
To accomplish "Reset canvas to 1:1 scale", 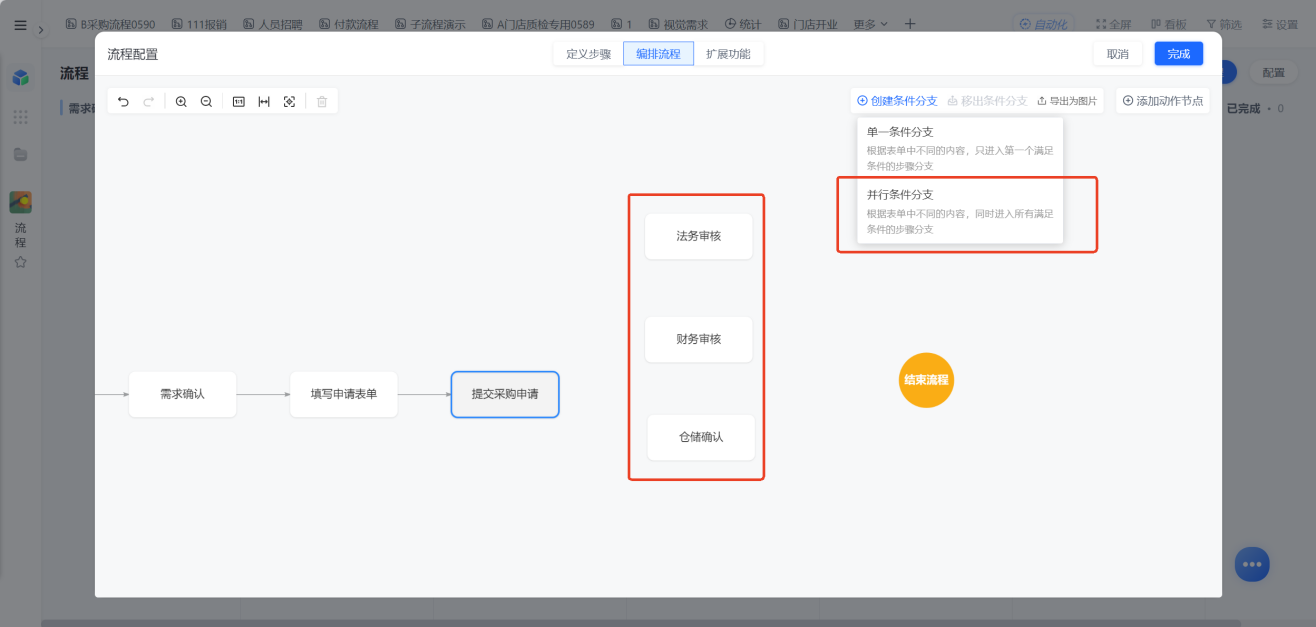I will (239, 102).
